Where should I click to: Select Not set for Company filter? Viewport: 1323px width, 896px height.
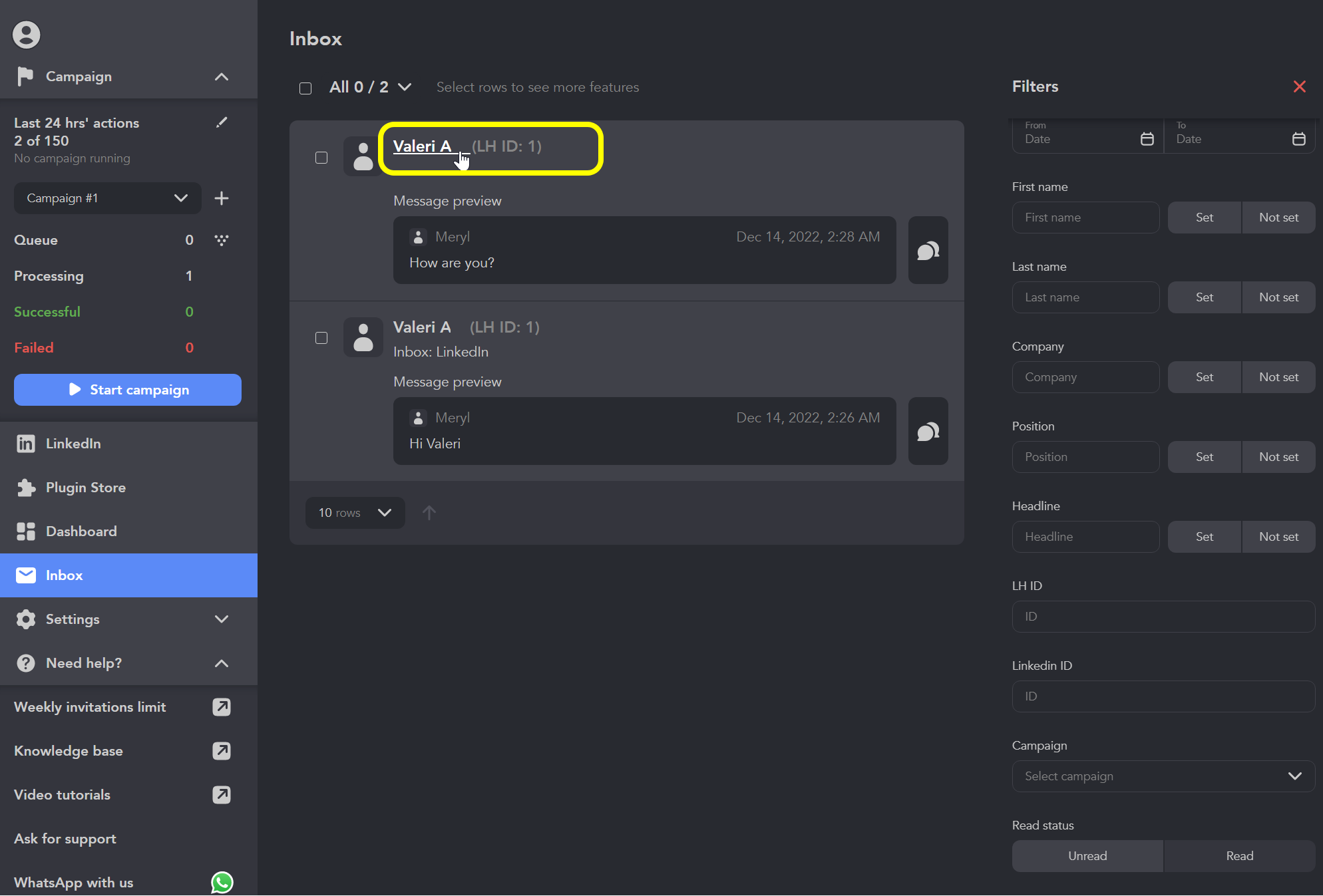[1278, 377]
